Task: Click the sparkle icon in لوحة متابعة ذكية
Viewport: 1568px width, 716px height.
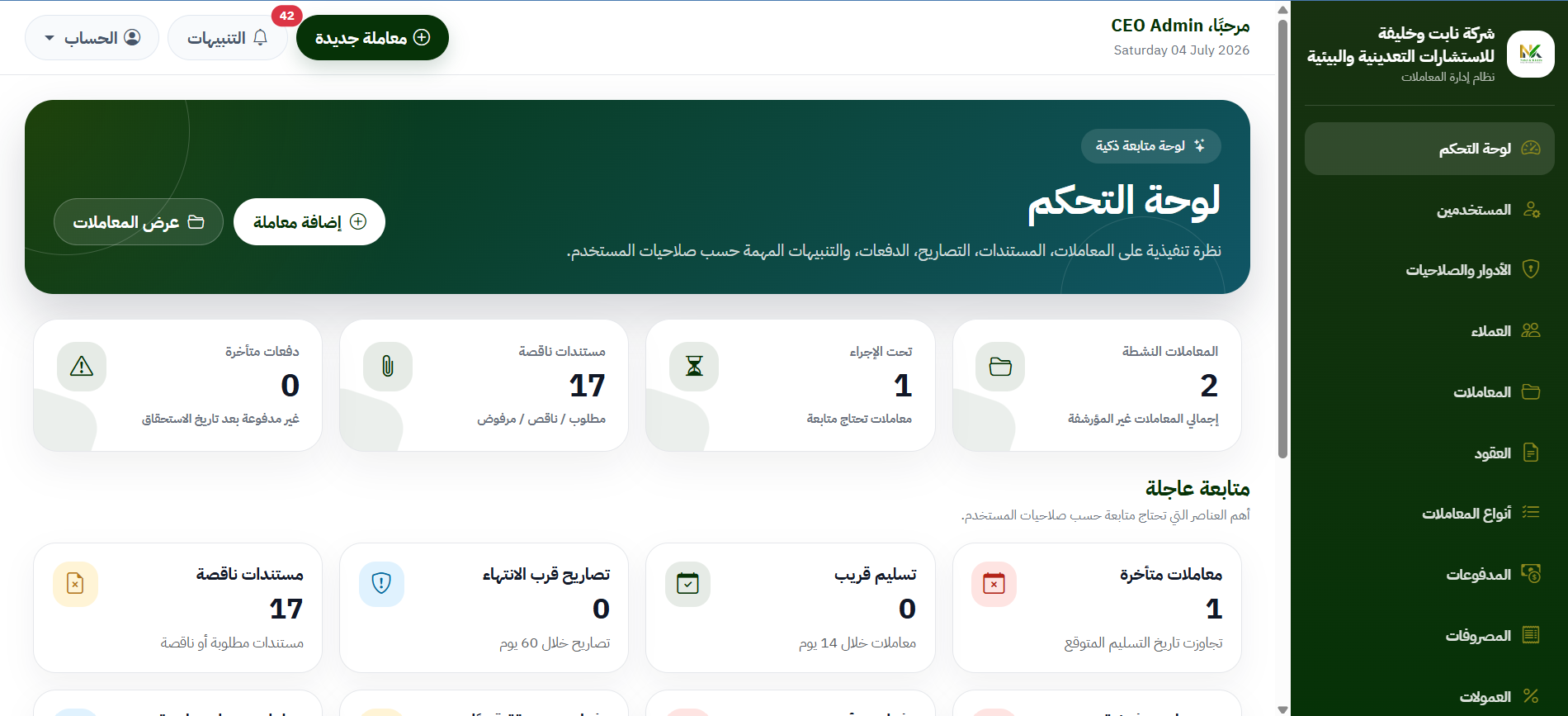Action: pyautogui.click(x=1199, y=146)
